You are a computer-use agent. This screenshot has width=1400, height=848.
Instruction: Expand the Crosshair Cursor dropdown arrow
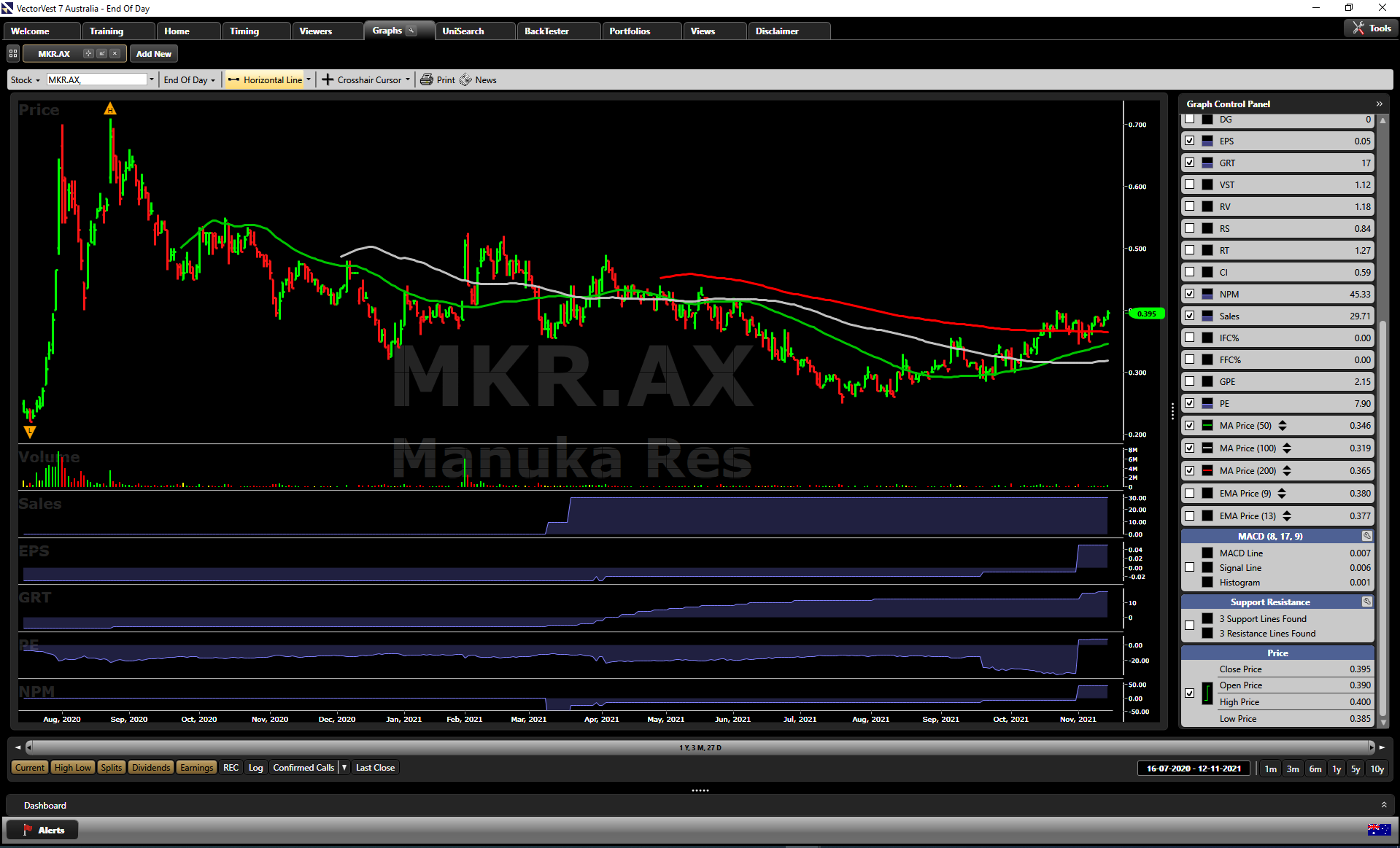point(408,79)
